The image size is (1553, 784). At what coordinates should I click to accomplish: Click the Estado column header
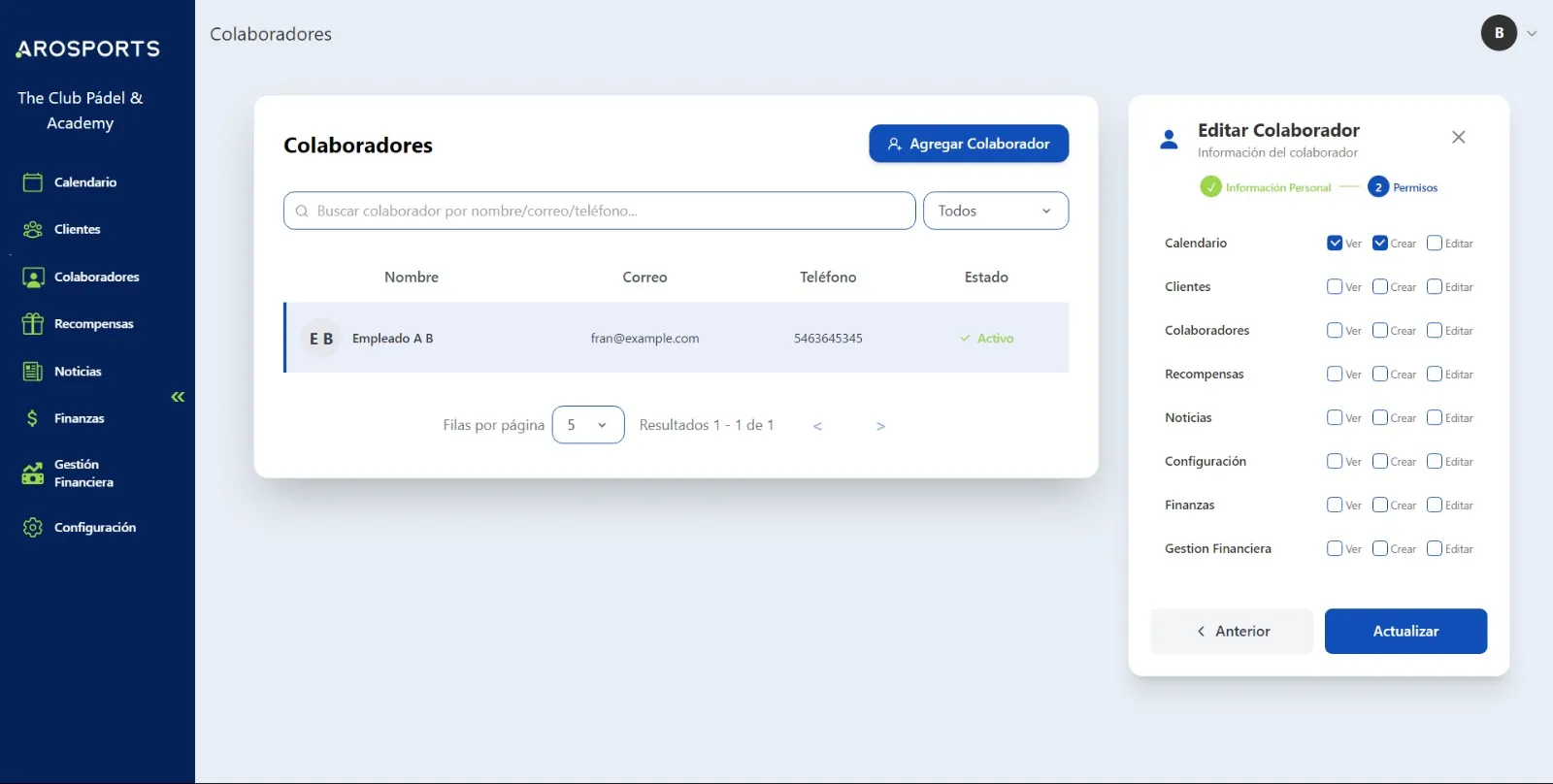click(x=986, y=278)
